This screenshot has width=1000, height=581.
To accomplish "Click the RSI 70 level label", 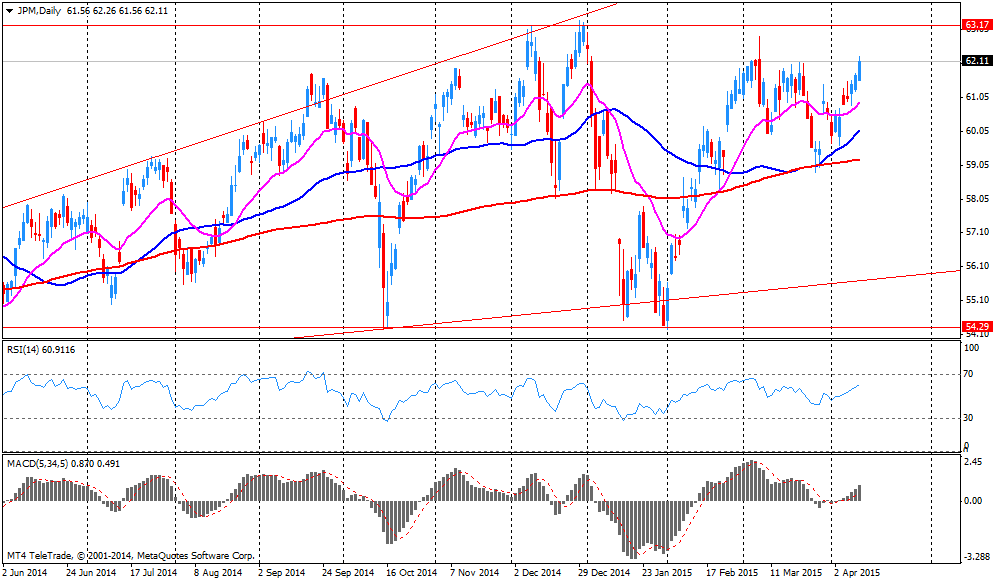I will (x=969, y=374).
